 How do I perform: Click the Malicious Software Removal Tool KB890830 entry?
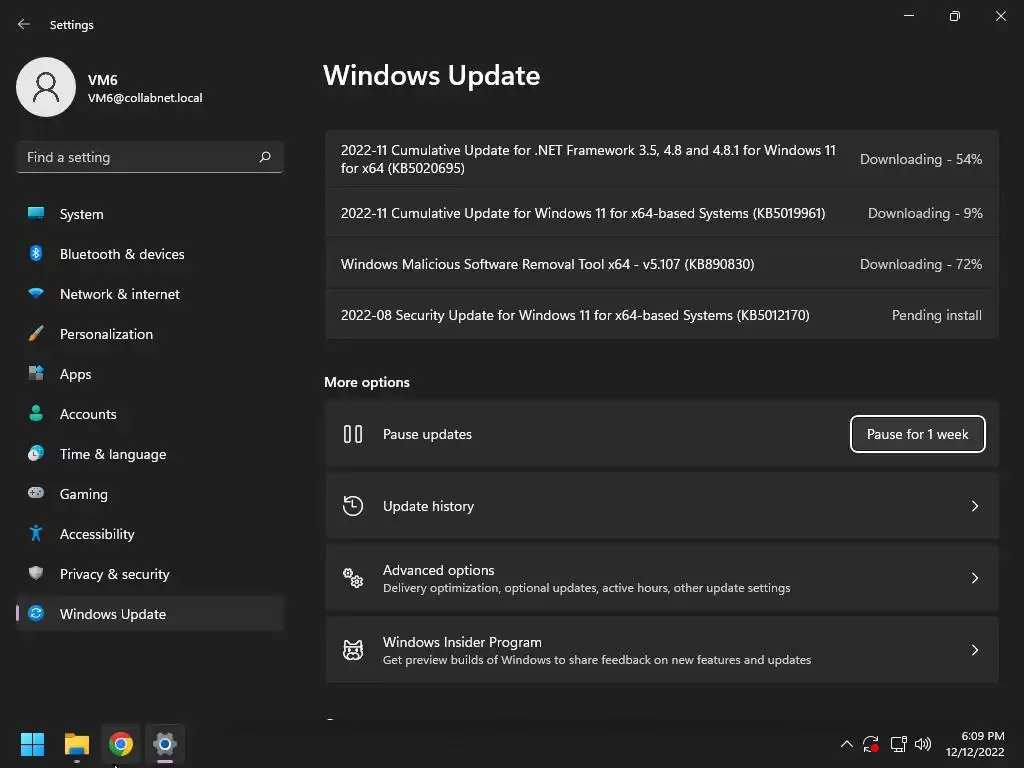pos(662,264)
